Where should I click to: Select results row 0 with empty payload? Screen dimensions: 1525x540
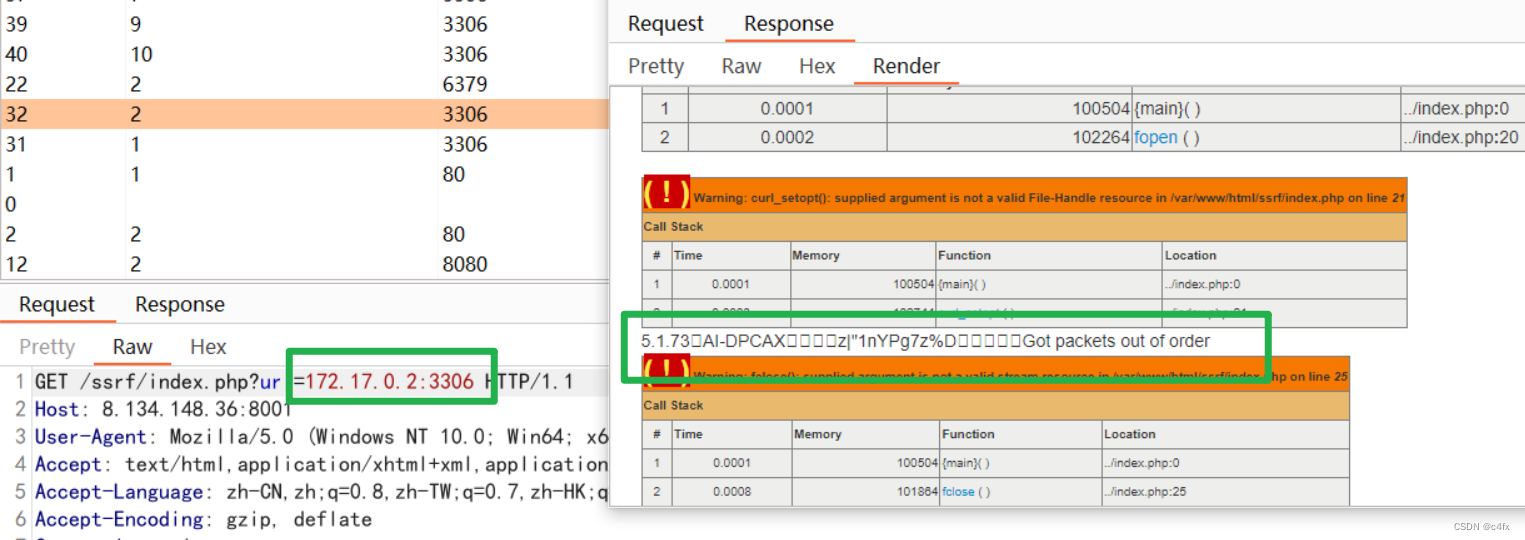[x=304, y=204]
